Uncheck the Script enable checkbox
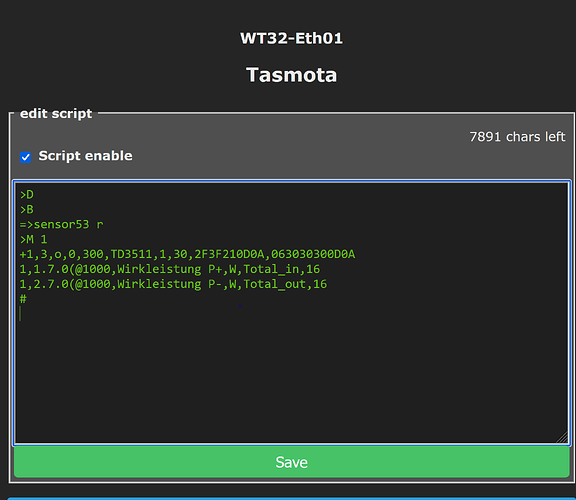The width and height of the screenshot is (576, 500). [25, 157]
